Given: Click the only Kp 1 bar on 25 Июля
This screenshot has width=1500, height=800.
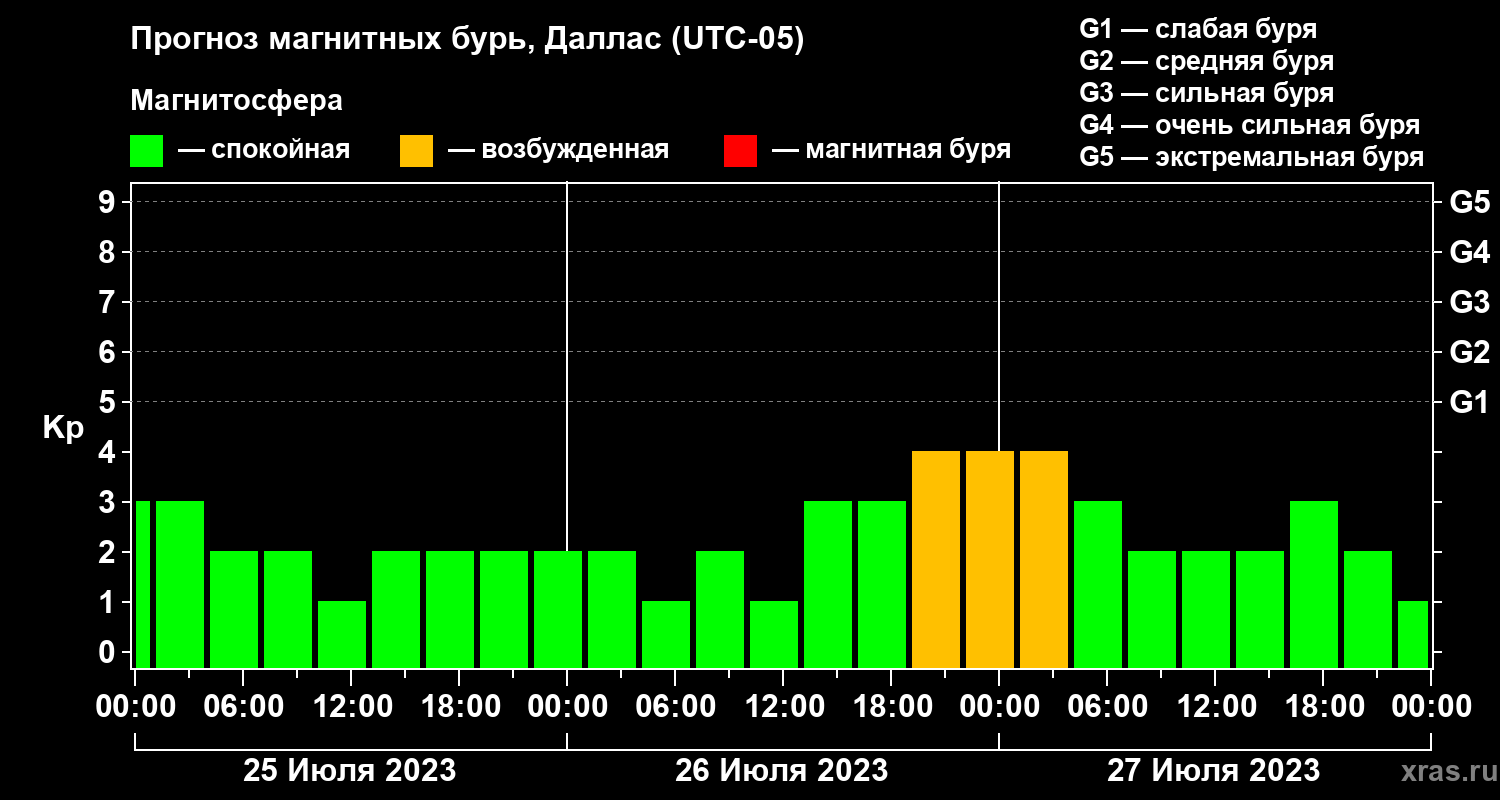Looking at the screenshot, I should coord(342,634).
